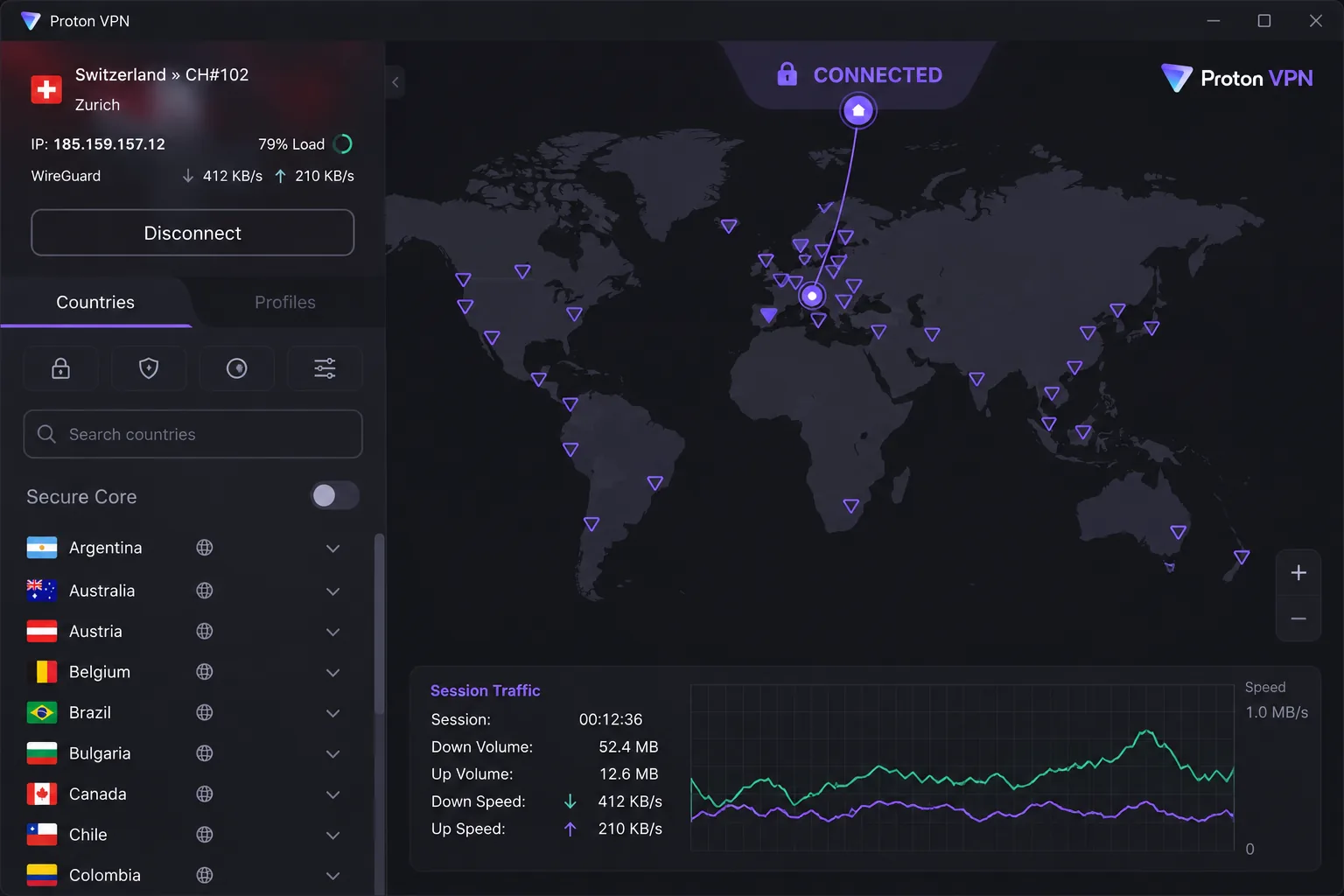Click the WireGuard protocol label

66,176
